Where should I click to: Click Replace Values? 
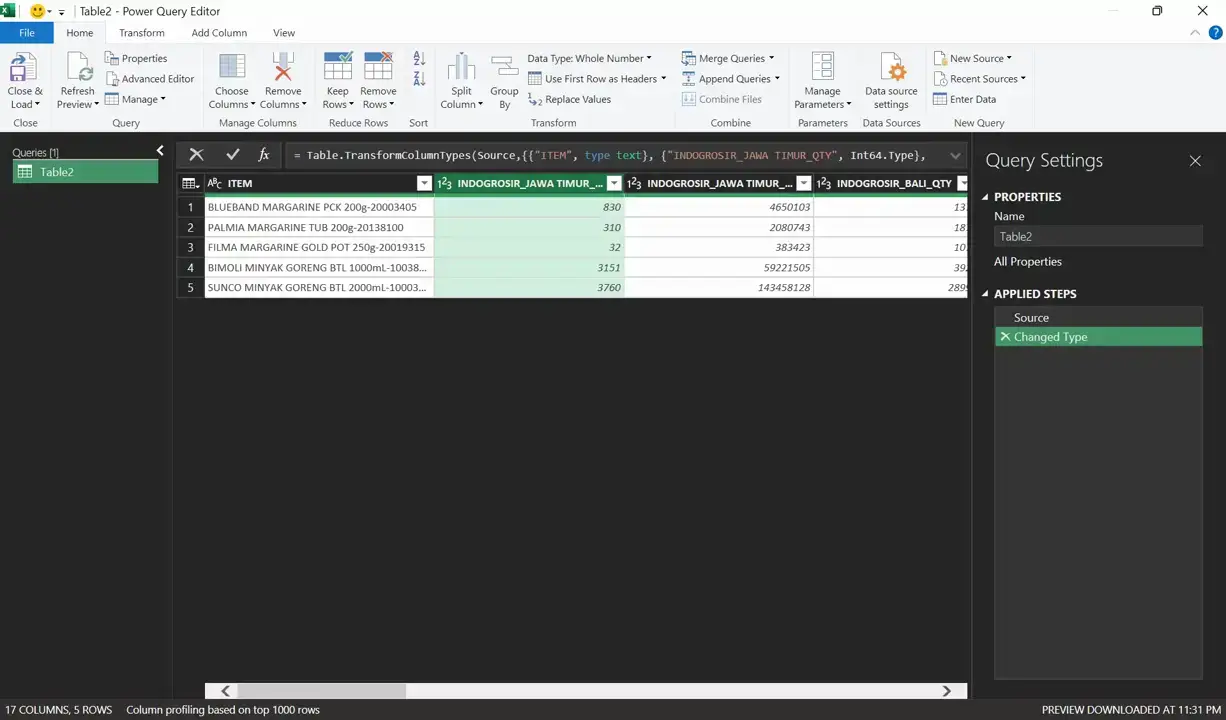(569, 99)
